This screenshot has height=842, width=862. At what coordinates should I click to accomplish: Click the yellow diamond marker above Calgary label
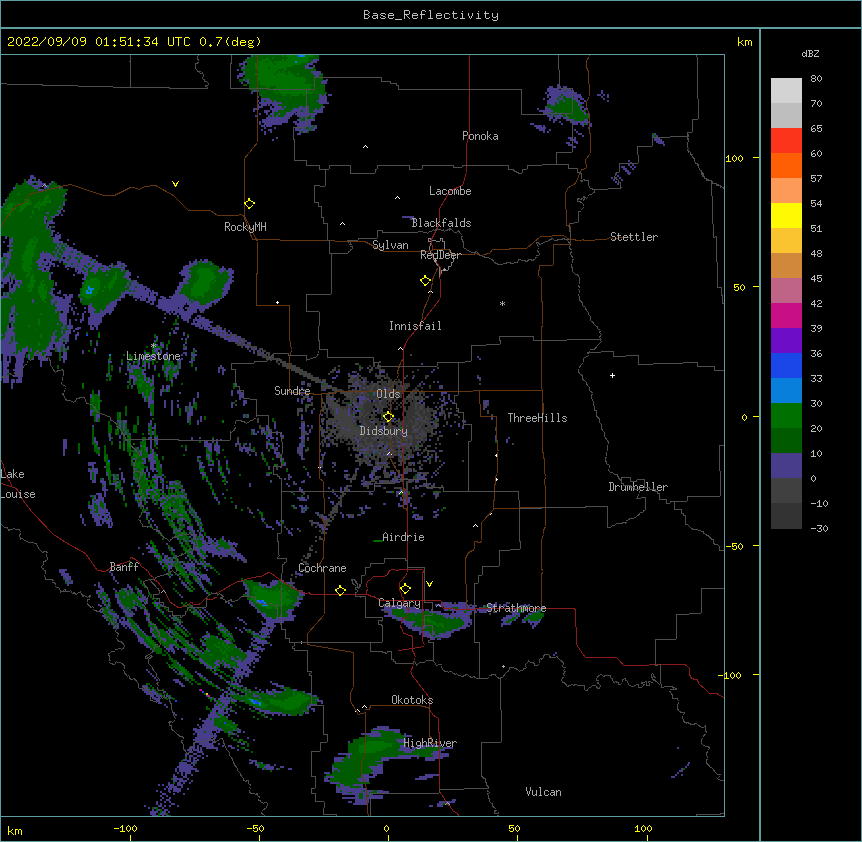[x=405, y=589]
